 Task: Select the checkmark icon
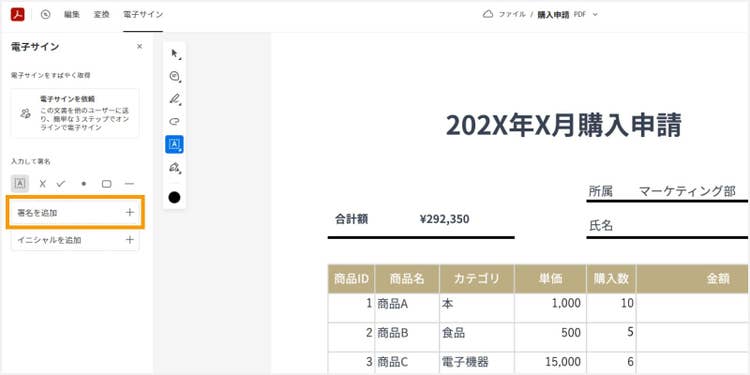point(61,184)
